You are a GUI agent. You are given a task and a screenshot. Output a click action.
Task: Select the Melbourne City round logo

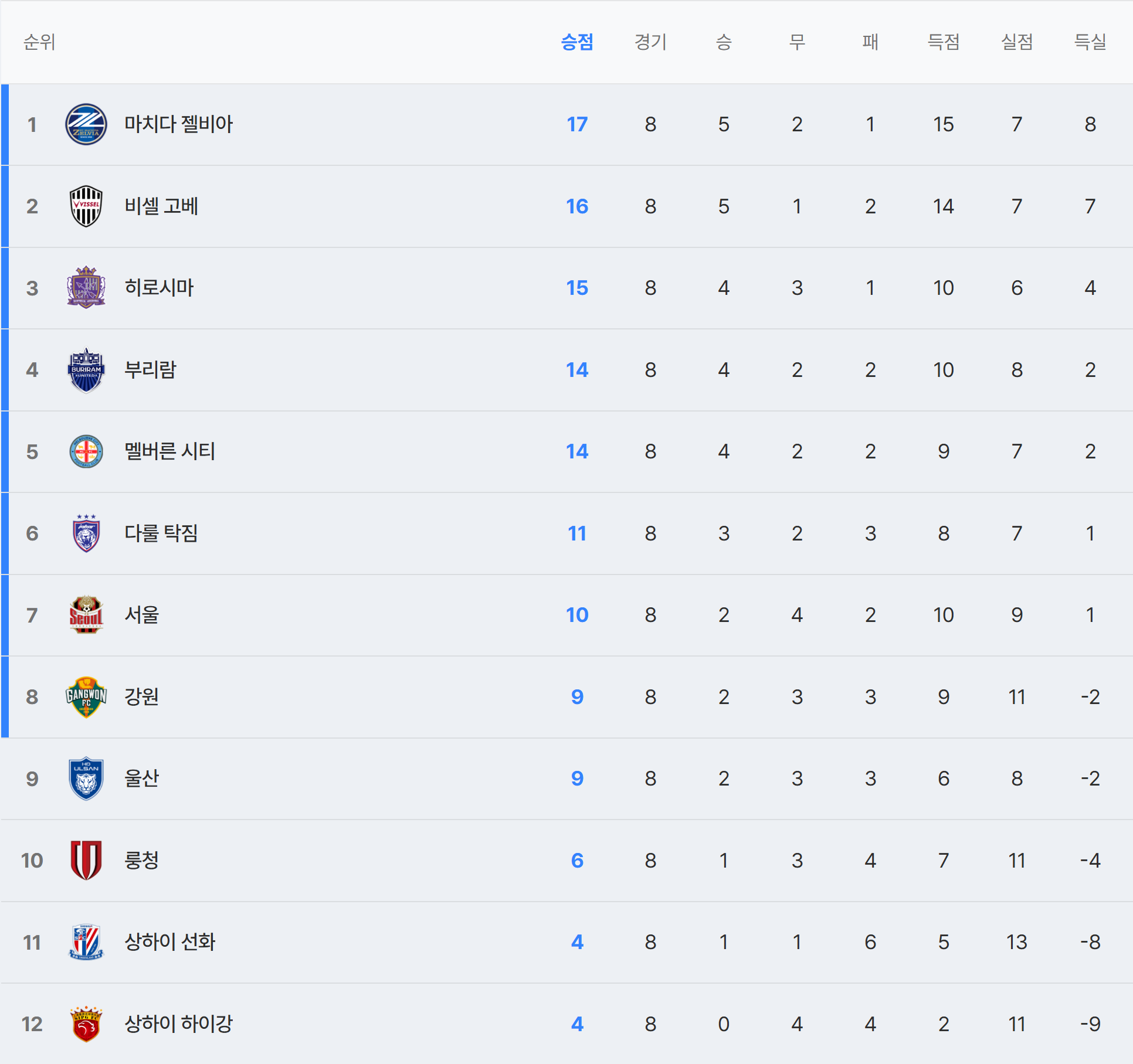click(x=86, y=451)
